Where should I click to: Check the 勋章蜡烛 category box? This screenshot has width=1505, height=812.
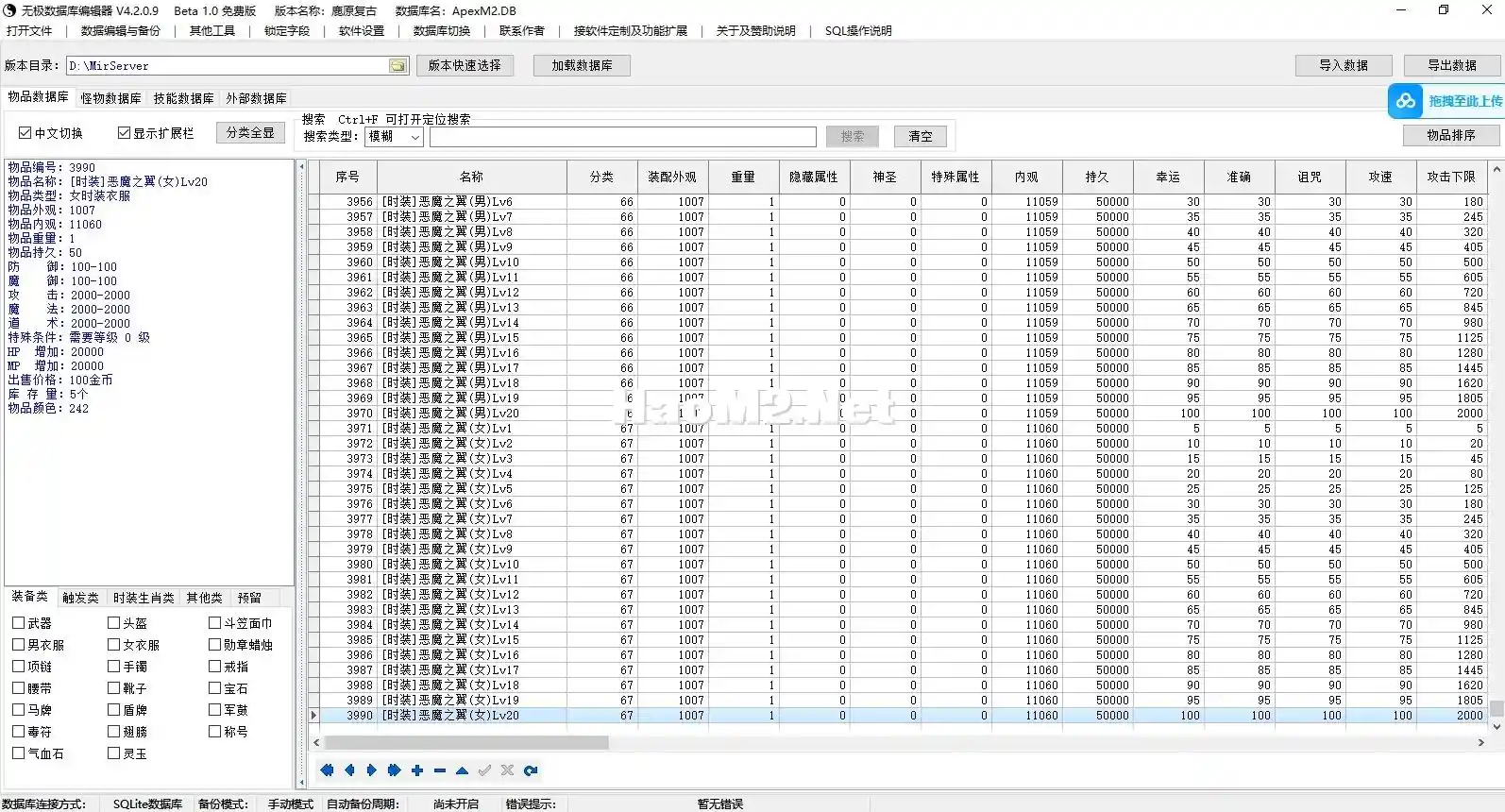coord(214,645)
